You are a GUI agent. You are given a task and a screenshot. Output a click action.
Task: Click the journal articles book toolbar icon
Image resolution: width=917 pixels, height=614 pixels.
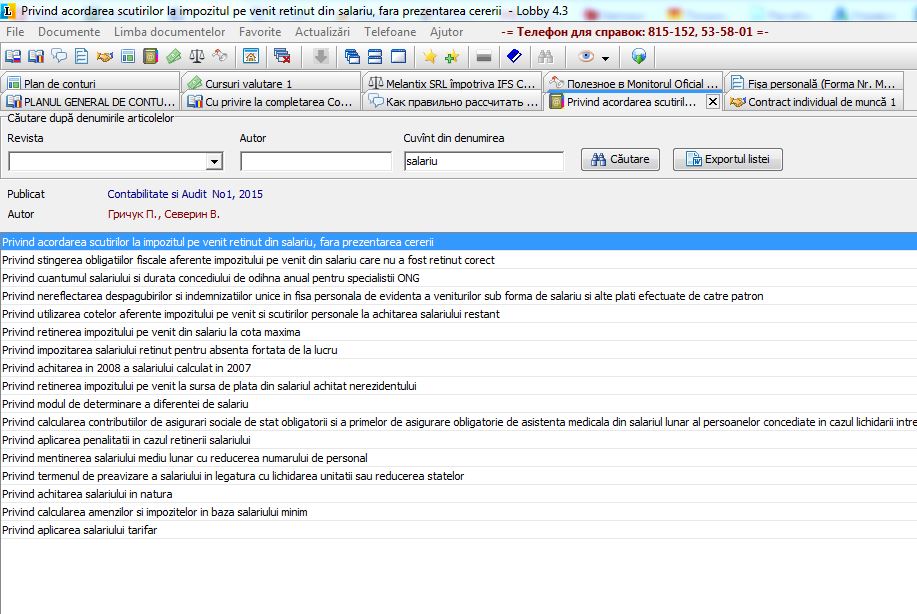pyautogui.click(x=150, y=57)
